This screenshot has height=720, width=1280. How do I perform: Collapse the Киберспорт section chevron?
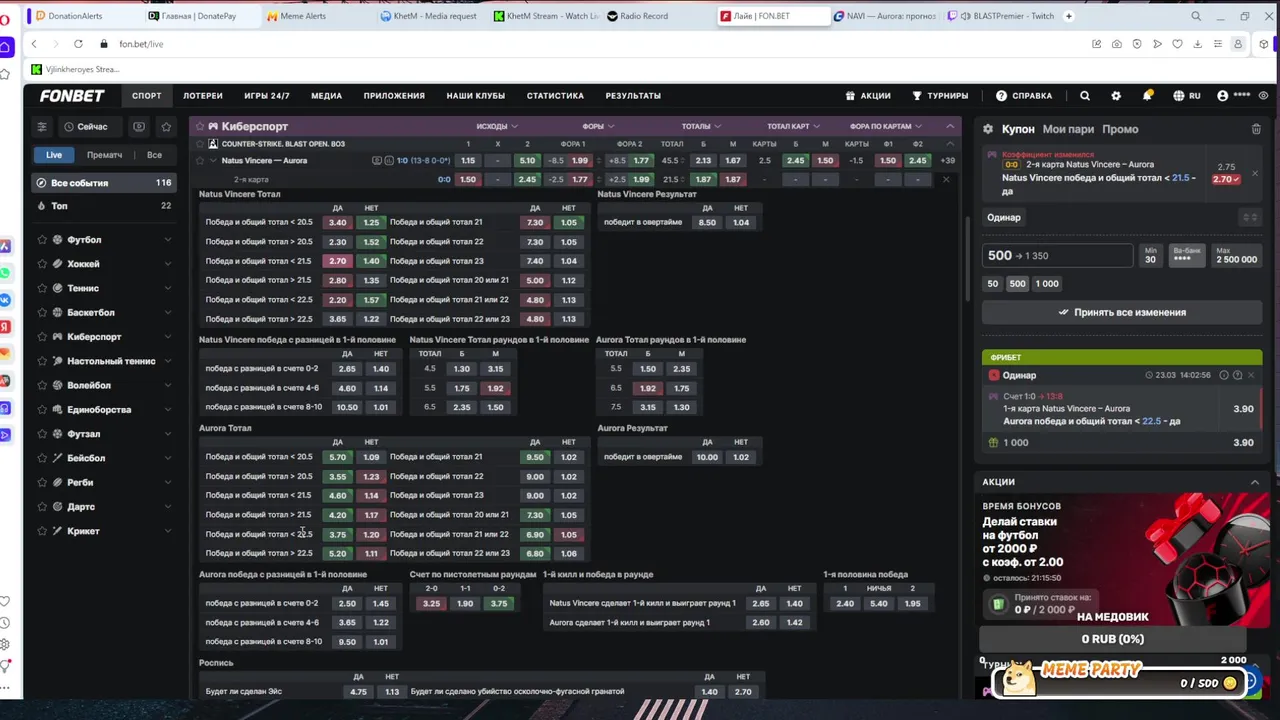[x=949, y=126]
